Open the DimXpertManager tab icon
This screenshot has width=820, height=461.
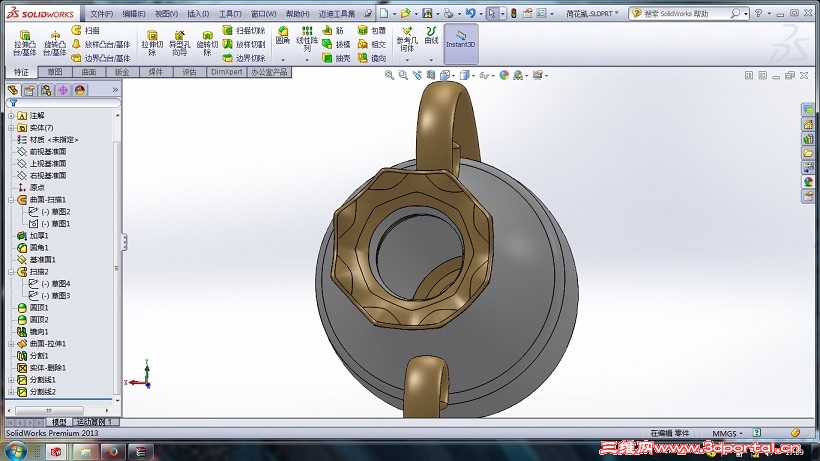click(x=63, y=90)
